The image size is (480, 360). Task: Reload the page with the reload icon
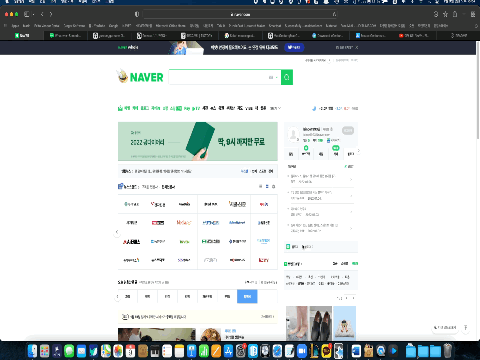[x=334, y=14]
